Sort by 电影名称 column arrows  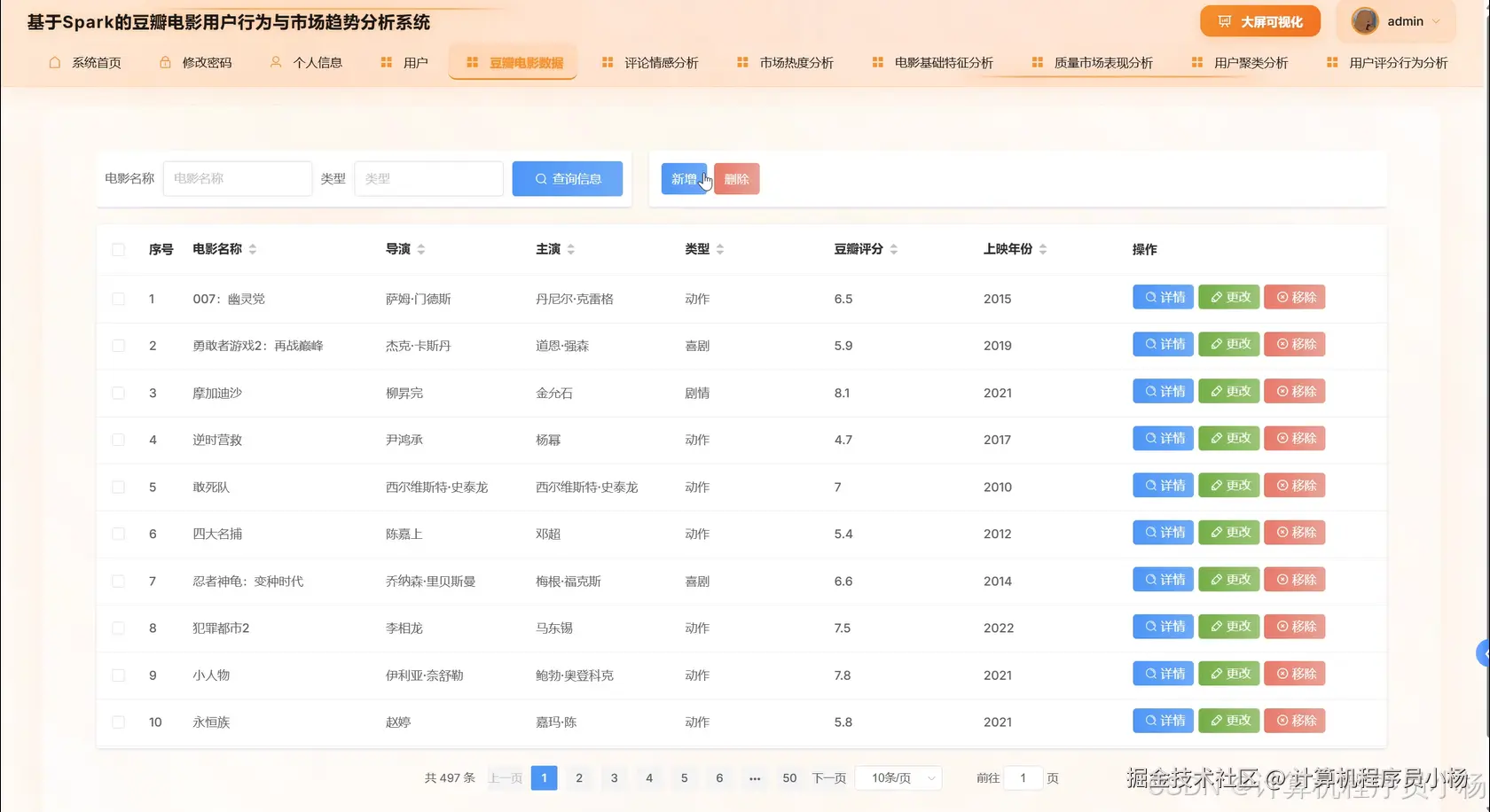[253, 249]
